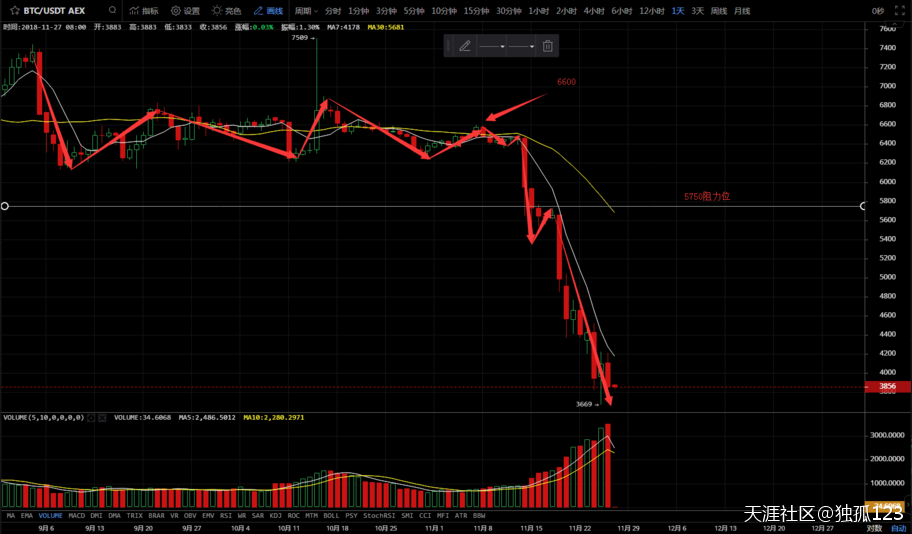
Task: Switch indicator to EMA
Action: click(27, 515)
